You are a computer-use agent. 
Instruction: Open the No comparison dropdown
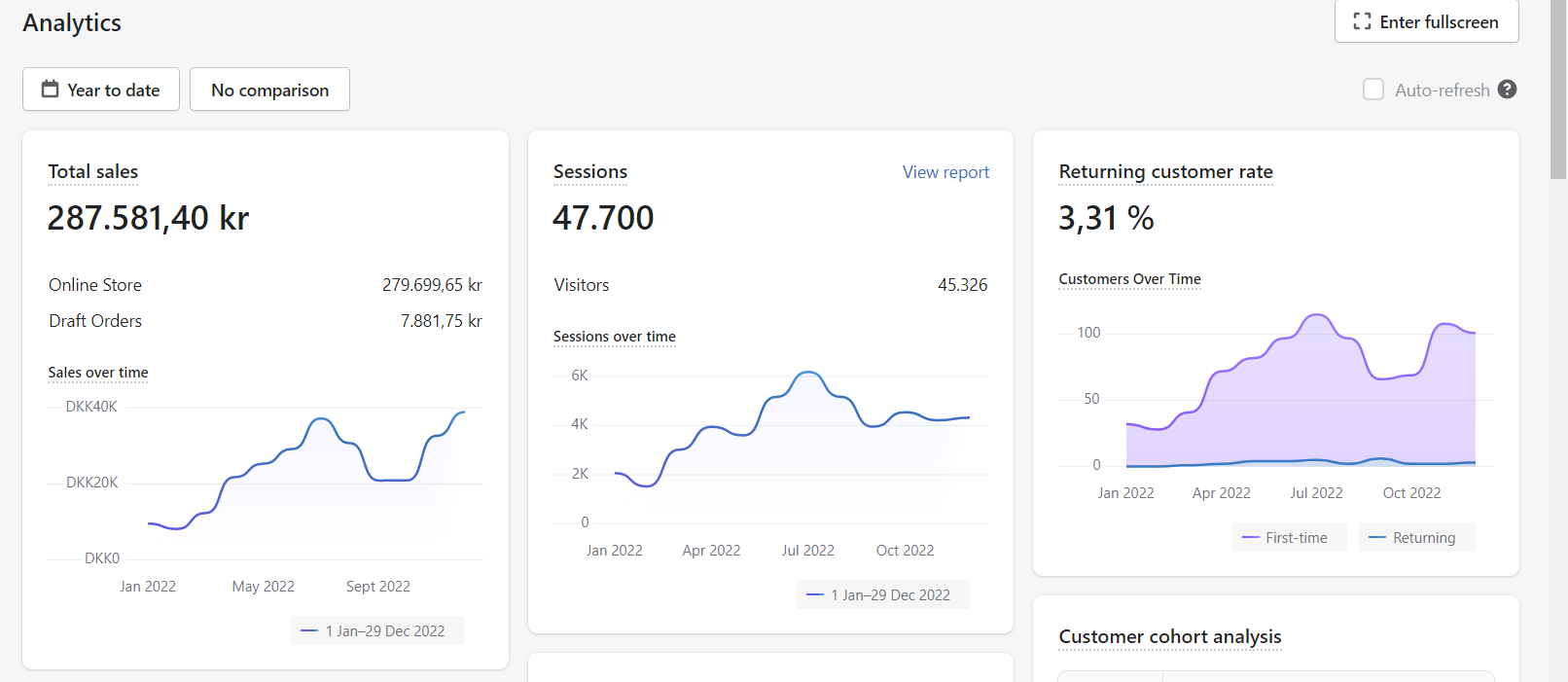[x=269, y=90]
